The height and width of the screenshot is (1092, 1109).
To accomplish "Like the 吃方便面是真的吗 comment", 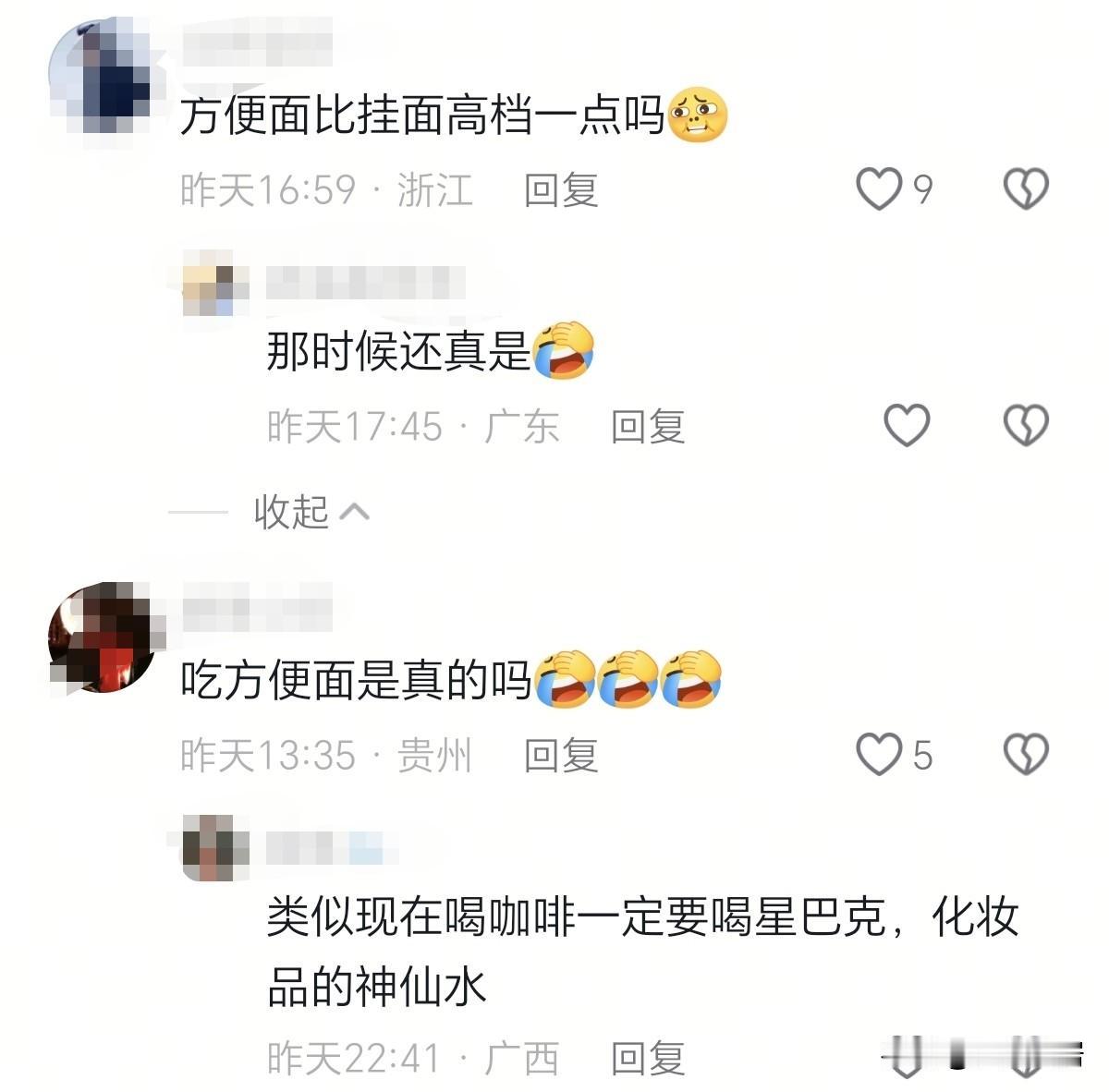I will pyautogui.click(x=877, y=755).
